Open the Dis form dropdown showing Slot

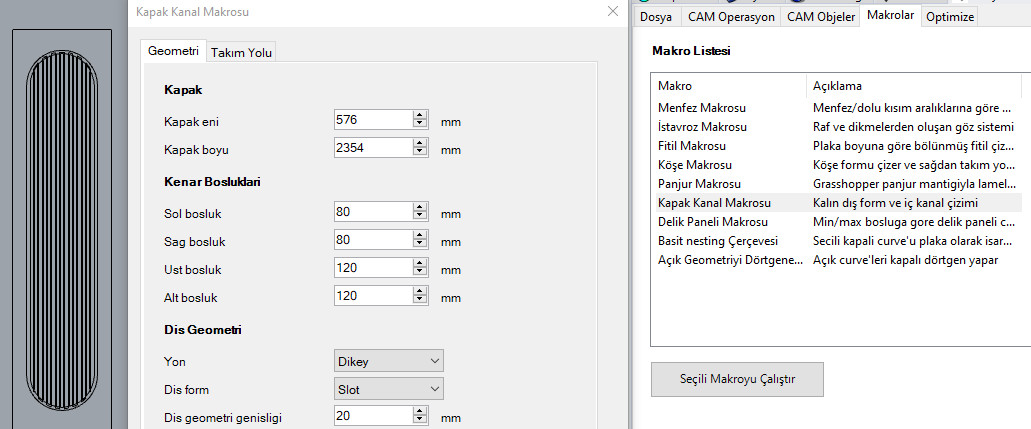point(389,389)
